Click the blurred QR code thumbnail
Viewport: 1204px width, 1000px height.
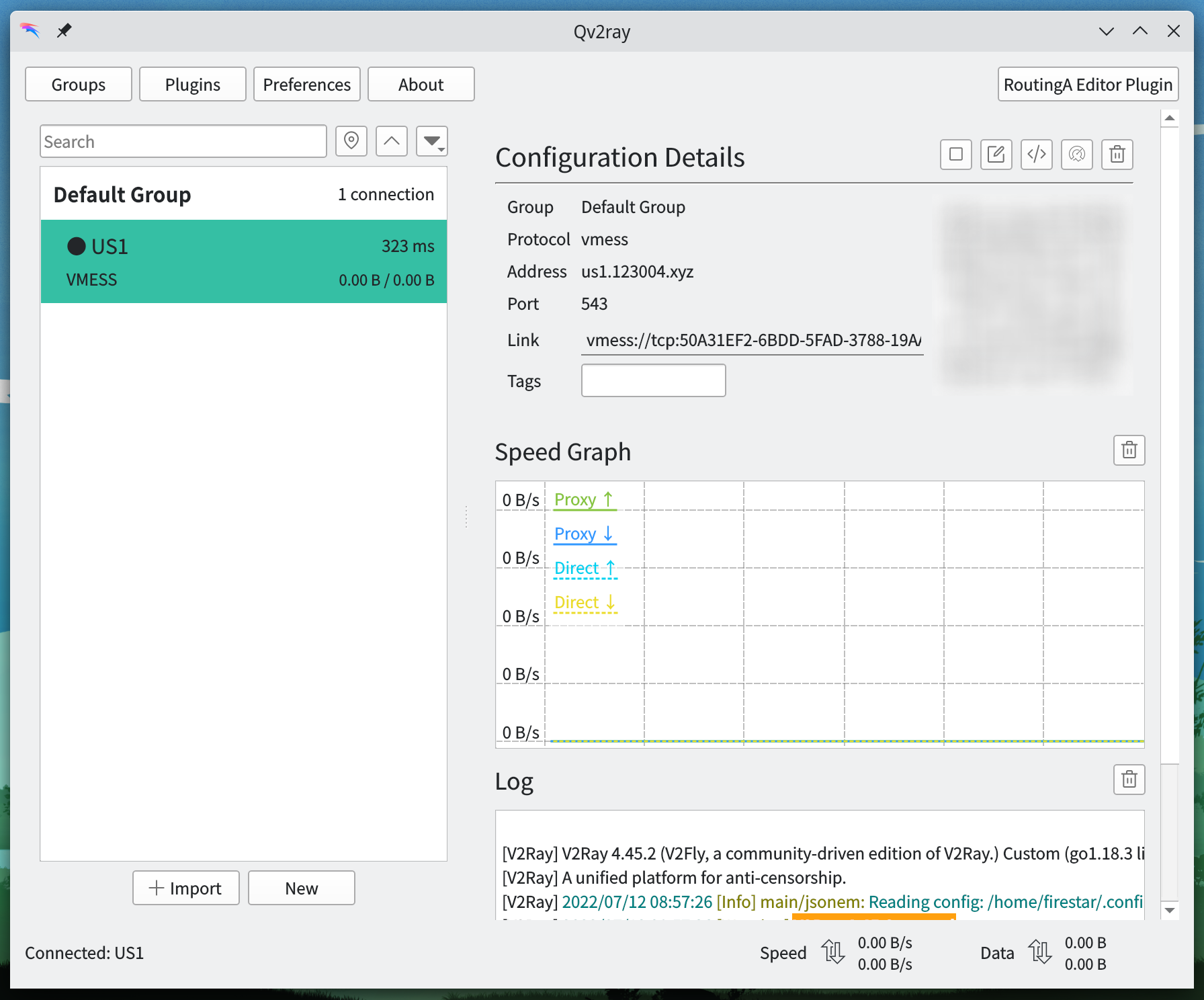[x=1035, y=296]
